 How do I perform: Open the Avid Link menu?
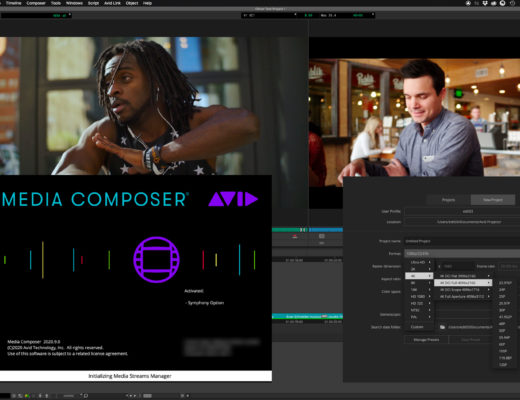[x=112, y=3]
